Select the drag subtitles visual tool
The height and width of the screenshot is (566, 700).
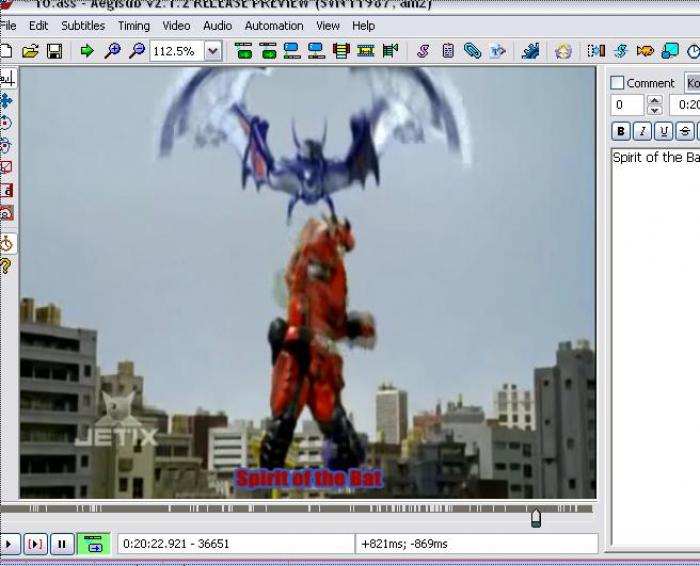tap(6, 101)
